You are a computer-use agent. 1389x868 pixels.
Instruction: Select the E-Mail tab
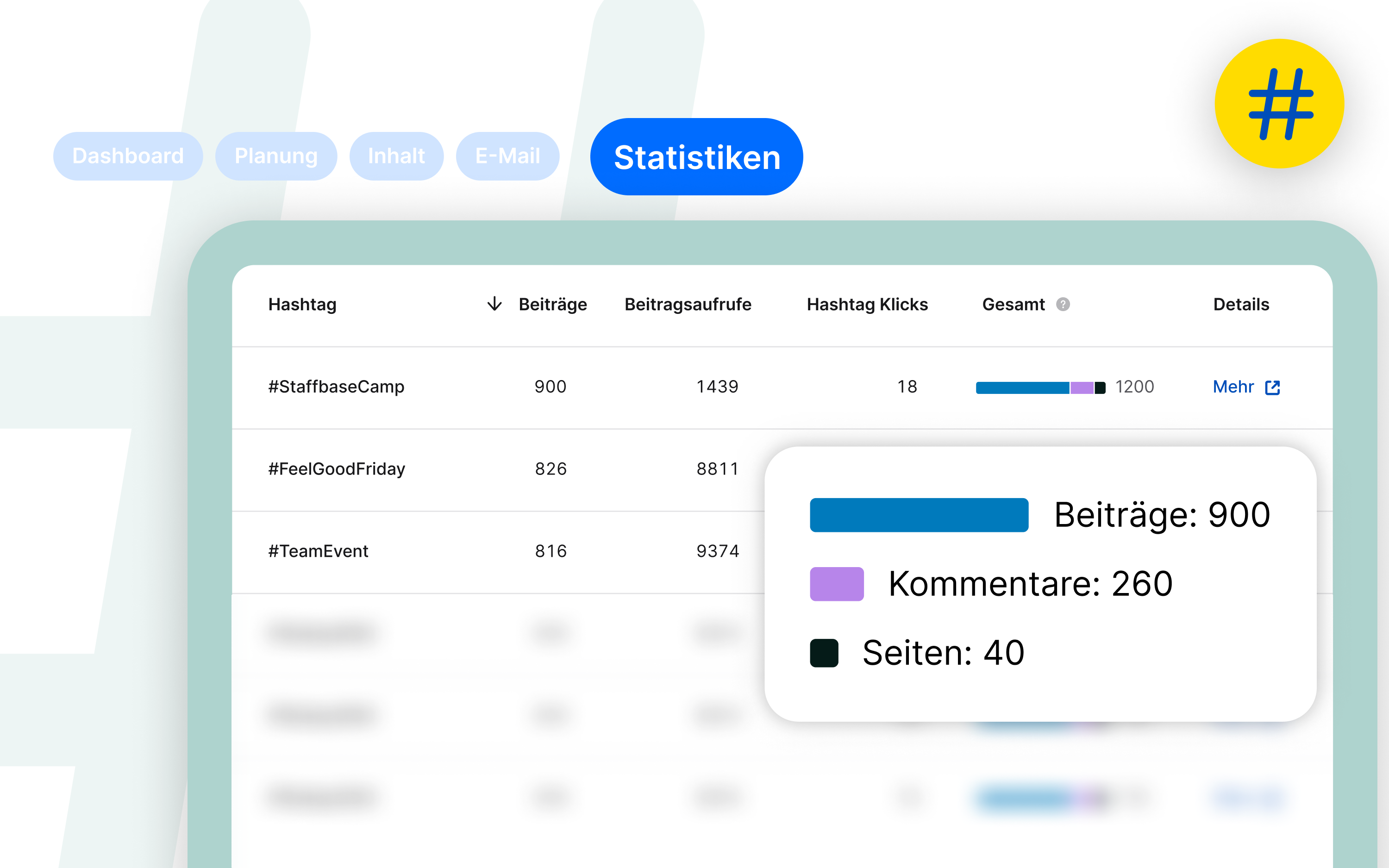point(507,156)
